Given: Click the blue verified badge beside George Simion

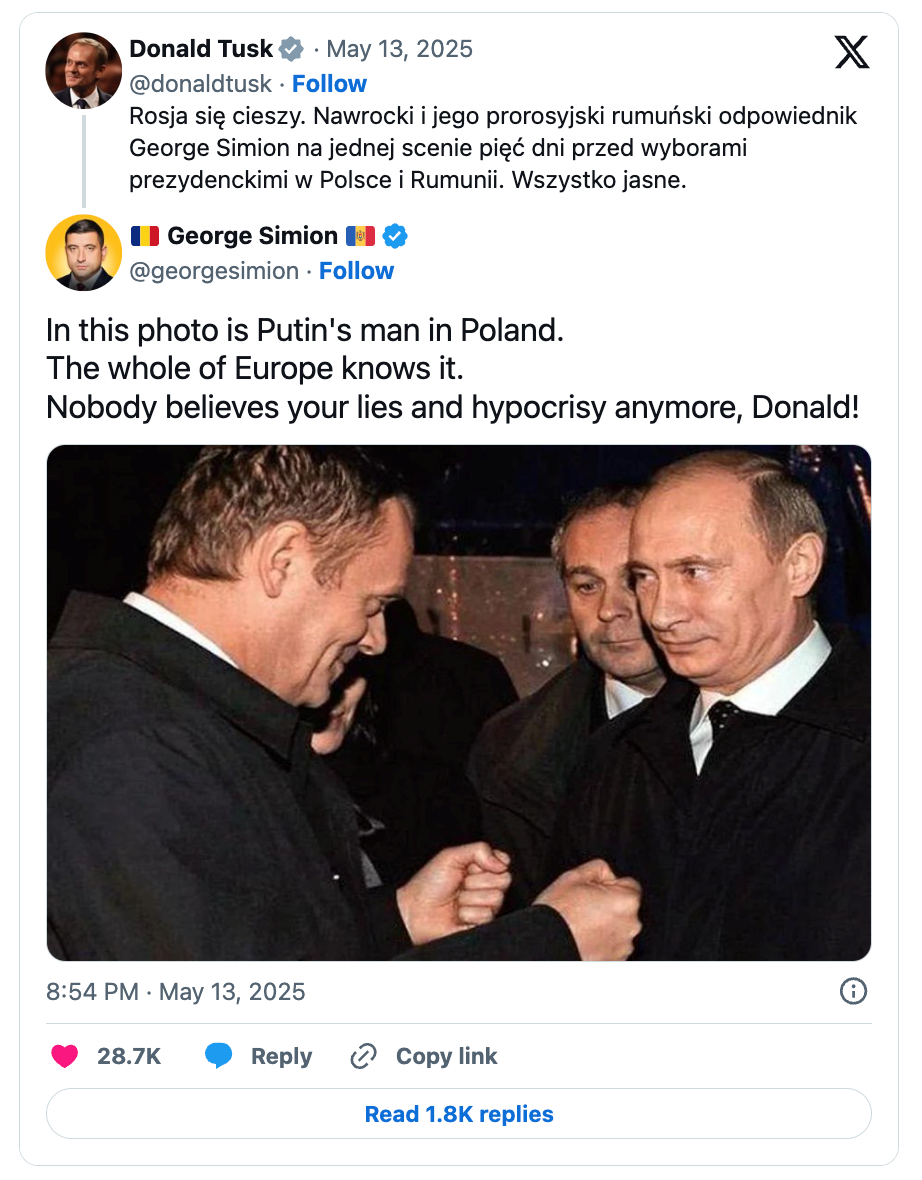Looking at the screenshot, I should [396, 236].
